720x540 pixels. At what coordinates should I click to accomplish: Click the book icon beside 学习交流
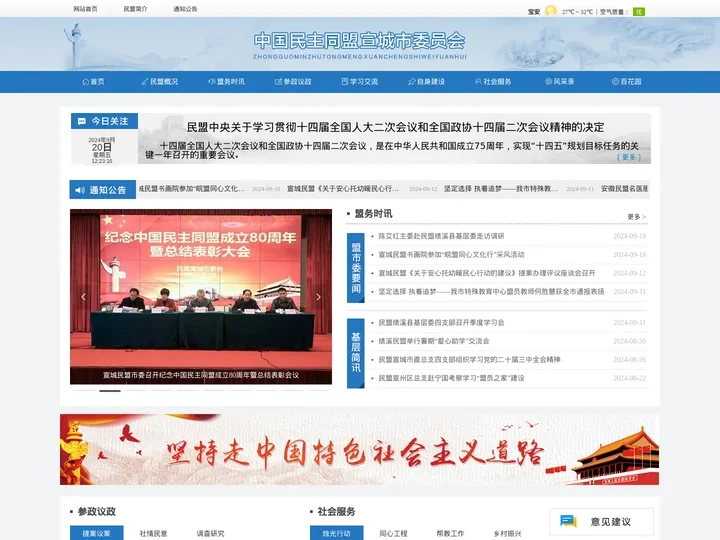coord(345,82)
